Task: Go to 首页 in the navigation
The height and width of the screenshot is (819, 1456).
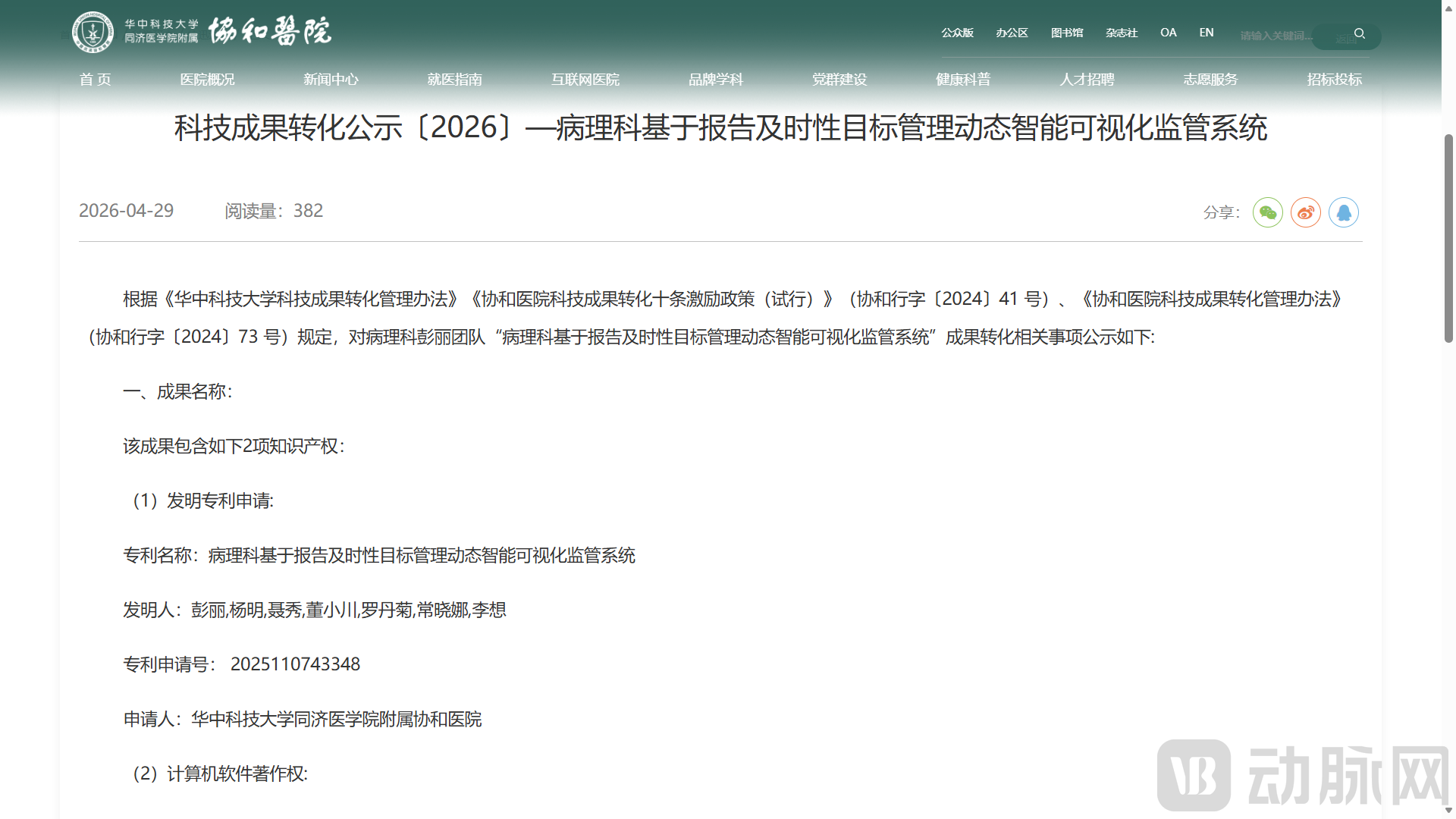Action: pyautogui.click(x=96, y=80)
